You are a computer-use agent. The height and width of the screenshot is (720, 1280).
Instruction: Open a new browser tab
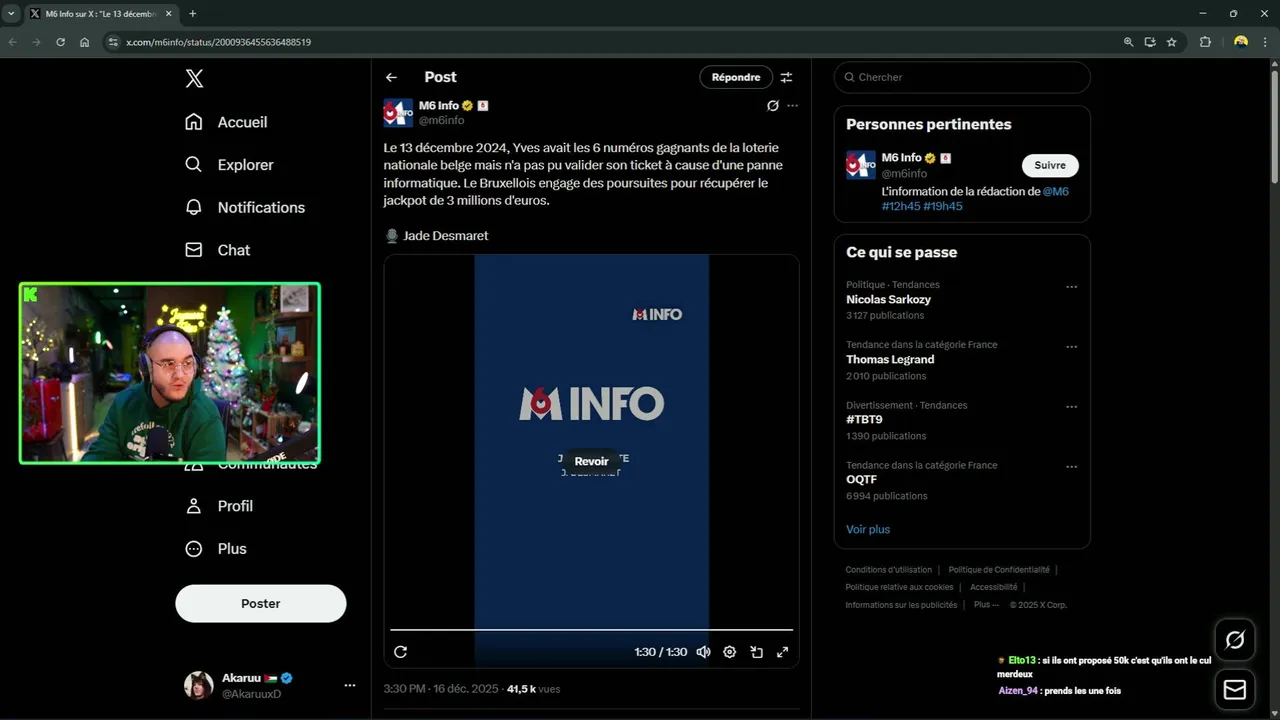coord(192,14)
